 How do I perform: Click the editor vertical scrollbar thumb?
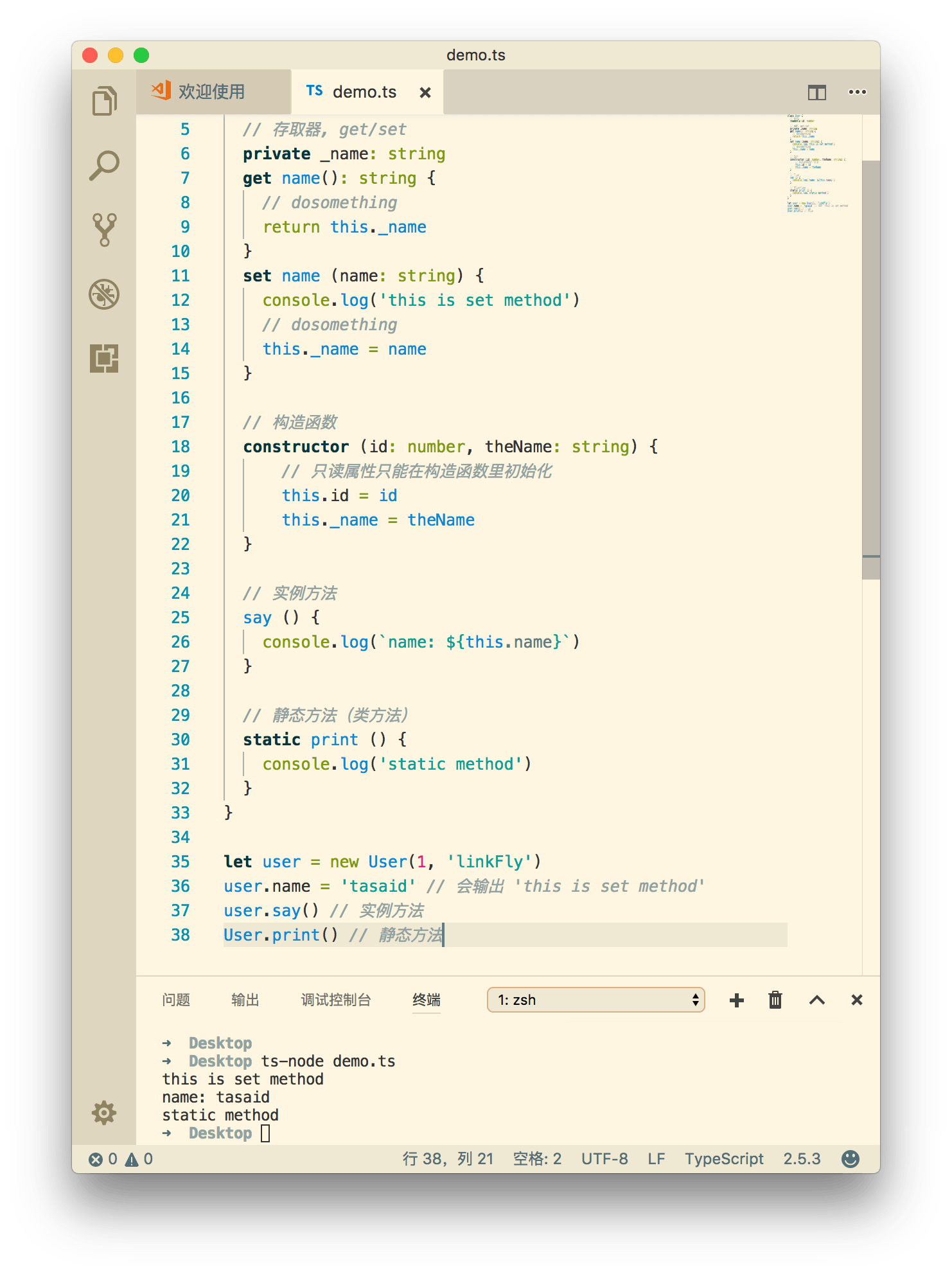pos(871,369)
